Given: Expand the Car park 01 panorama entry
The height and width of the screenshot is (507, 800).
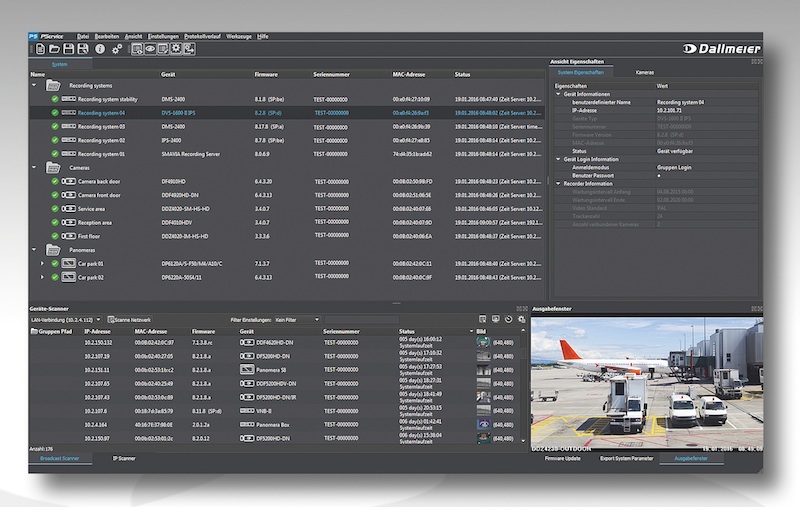Looking at the screenshot, I should 42,263.
